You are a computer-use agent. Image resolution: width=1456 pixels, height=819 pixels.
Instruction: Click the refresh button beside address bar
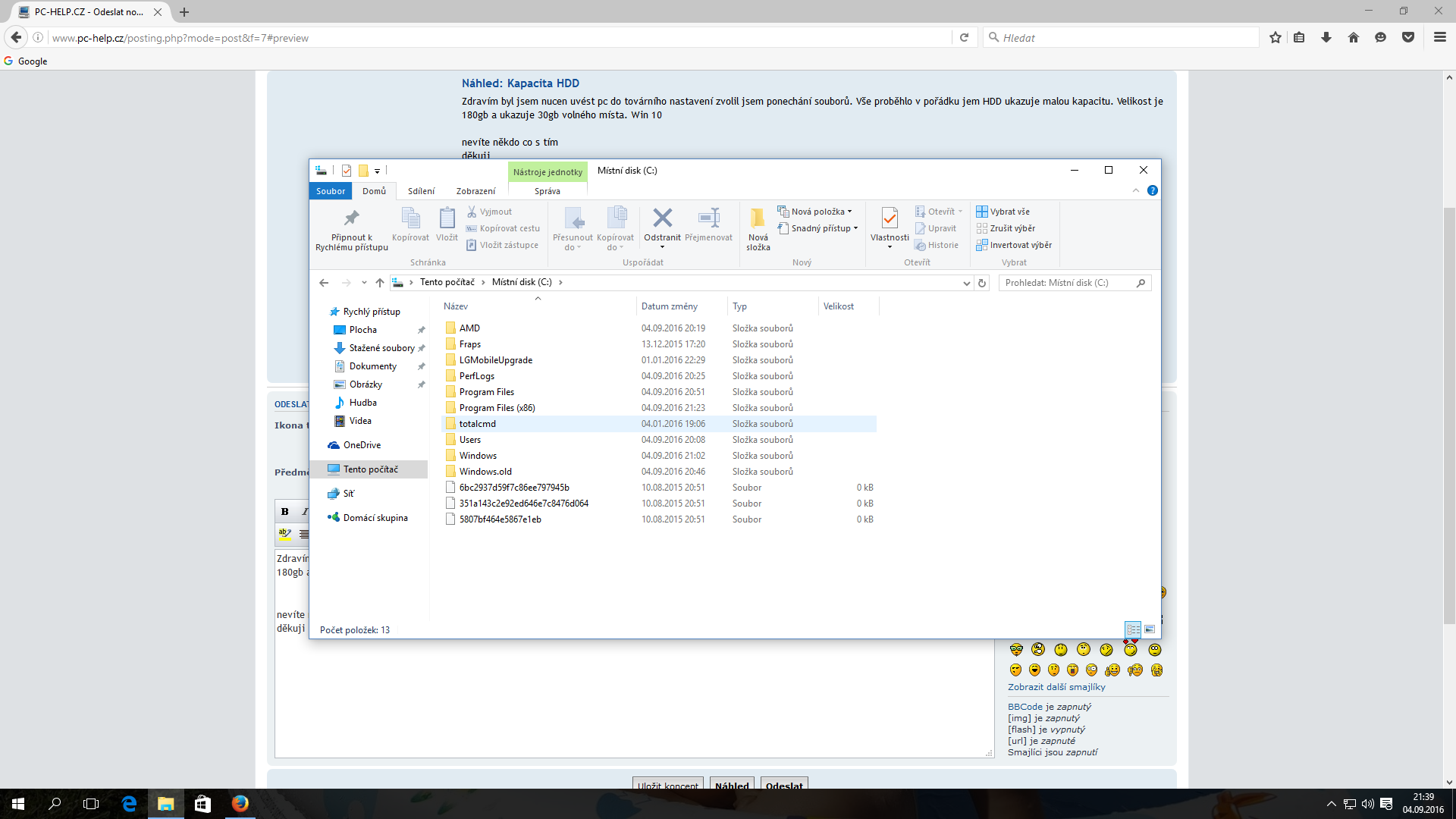(x=982, y=283)
